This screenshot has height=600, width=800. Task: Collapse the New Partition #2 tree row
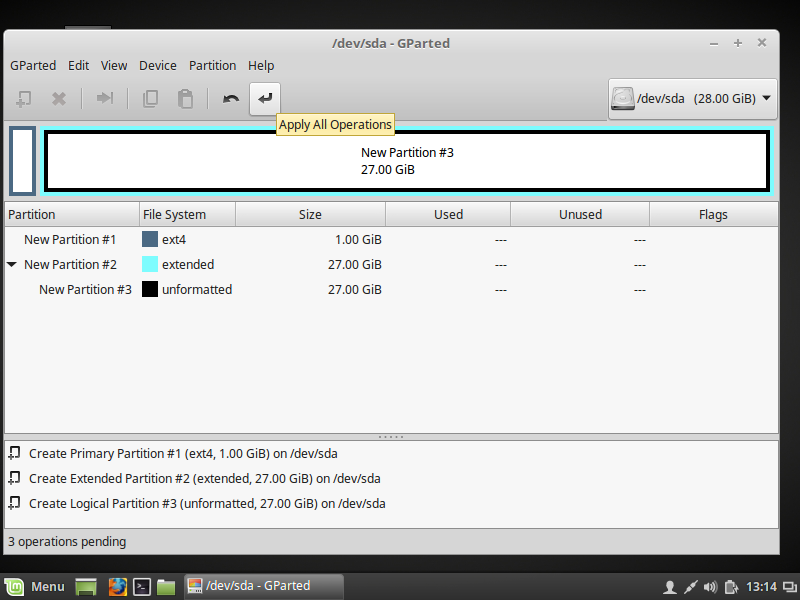point(12,264)
